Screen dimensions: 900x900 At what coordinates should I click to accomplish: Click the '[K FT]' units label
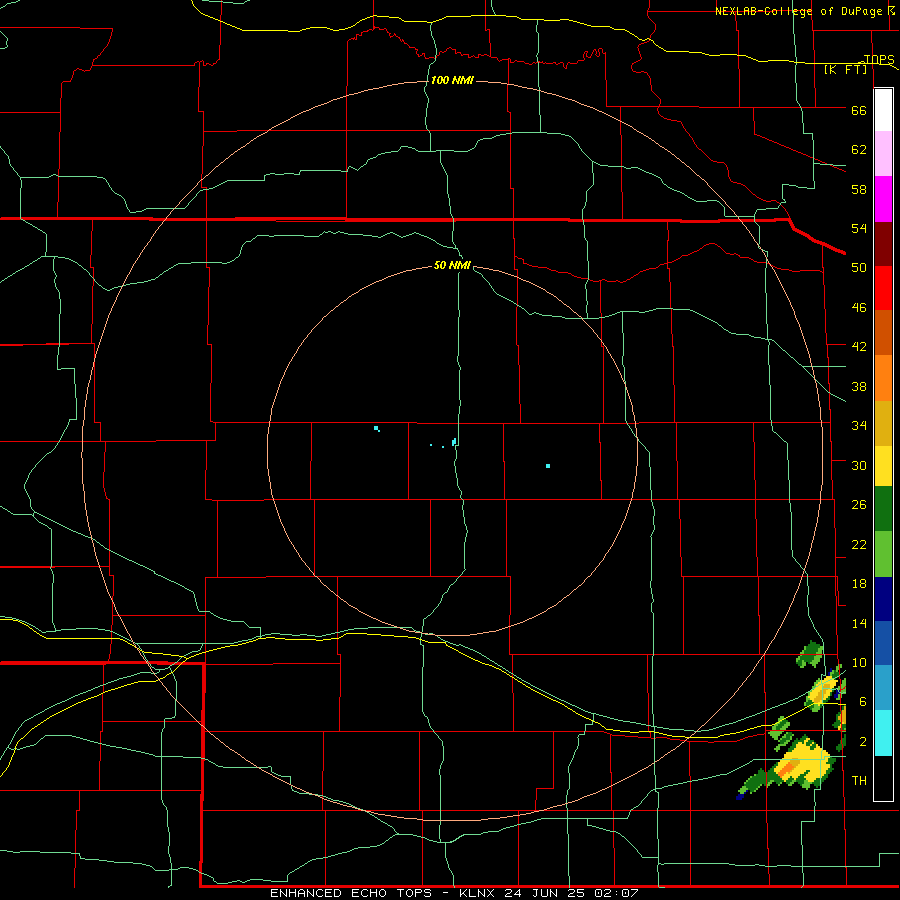845,70
